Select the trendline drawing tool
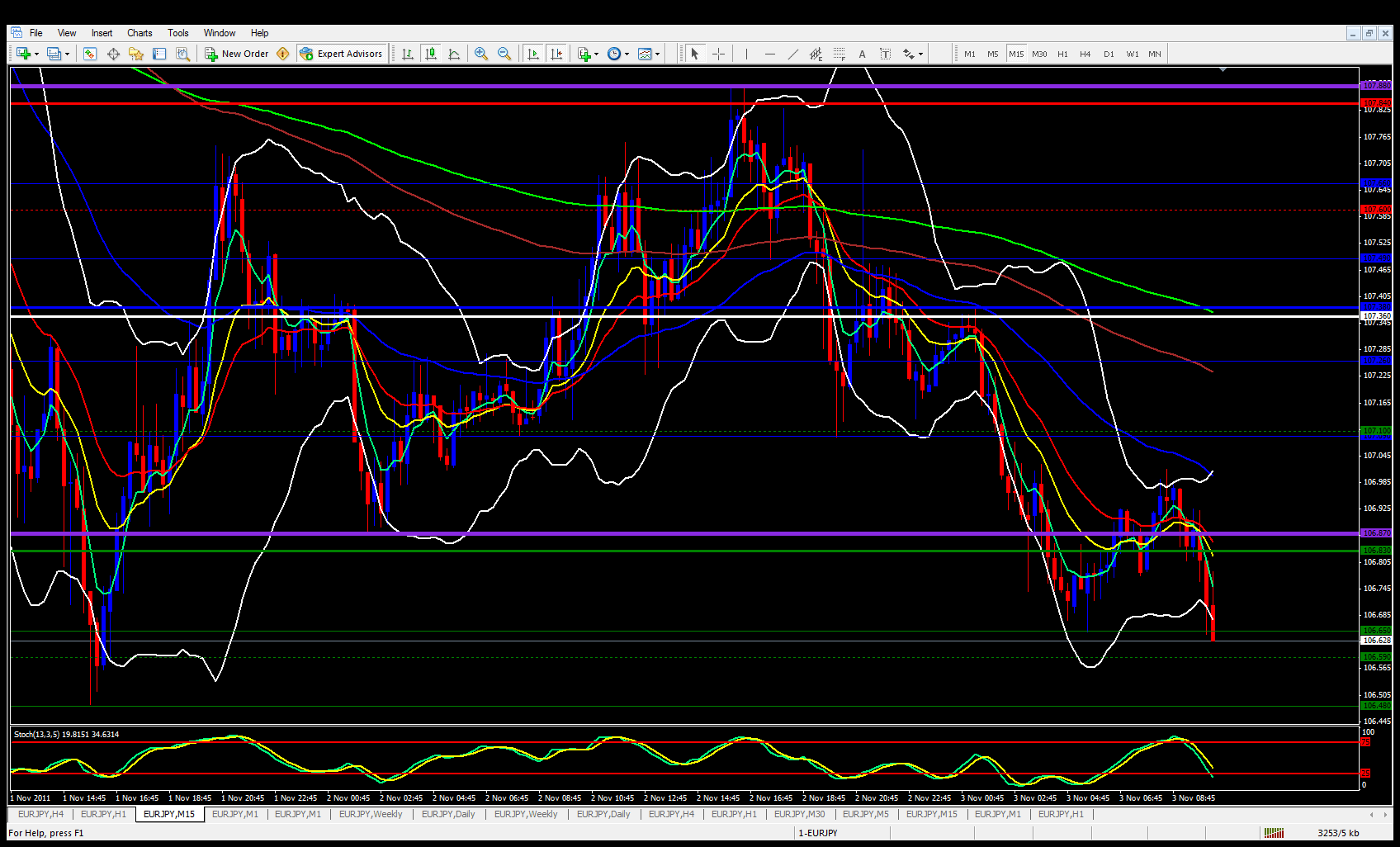1400x847 pixels. [792, 54]
